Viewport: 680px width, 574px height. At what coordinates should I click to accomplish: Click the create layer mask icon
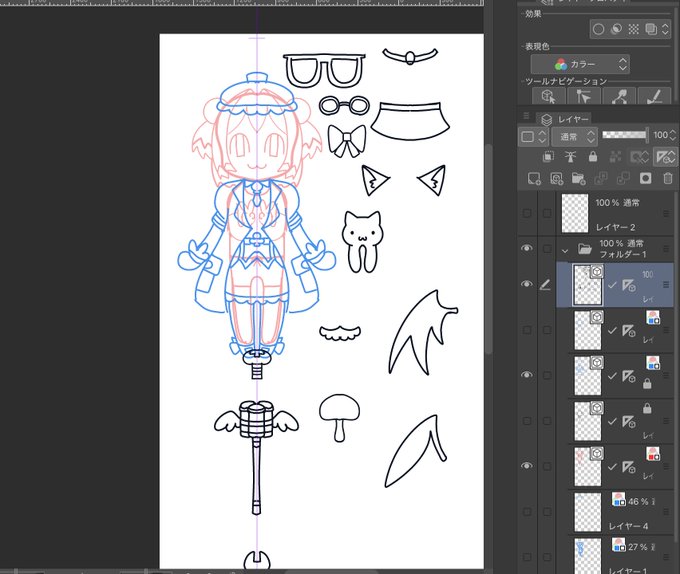click(645, 178)
